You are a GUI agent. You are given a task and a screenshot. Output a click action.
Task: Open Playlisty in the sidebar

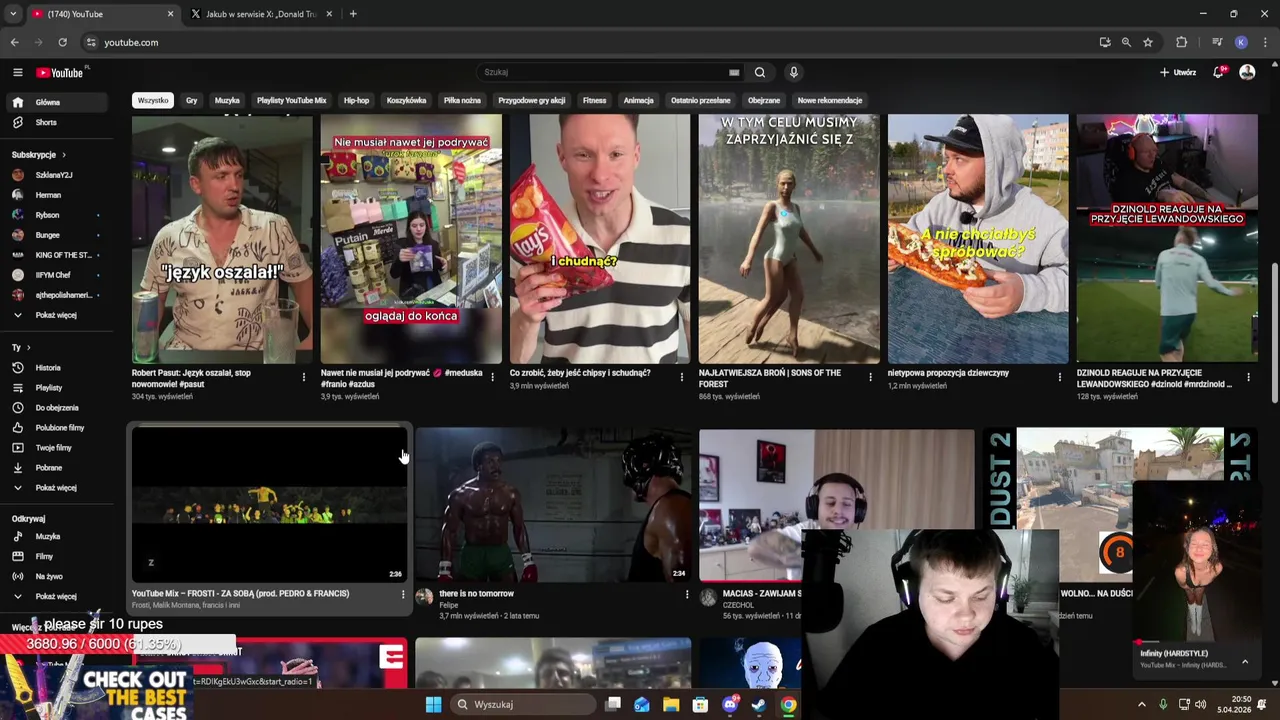(55, 387)
